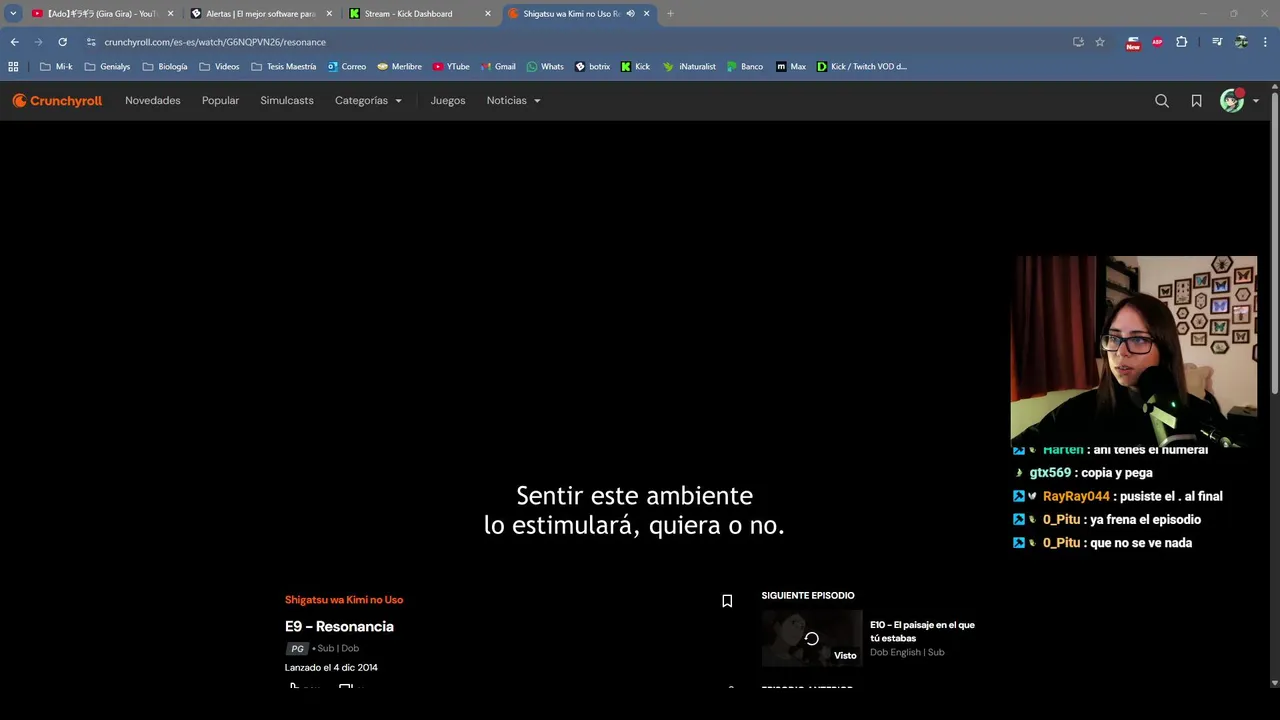The height and width of the screenshot is (720, 1280).
Task: Open the media controls icon in toolbar
Action: (x=1217, y=42)
